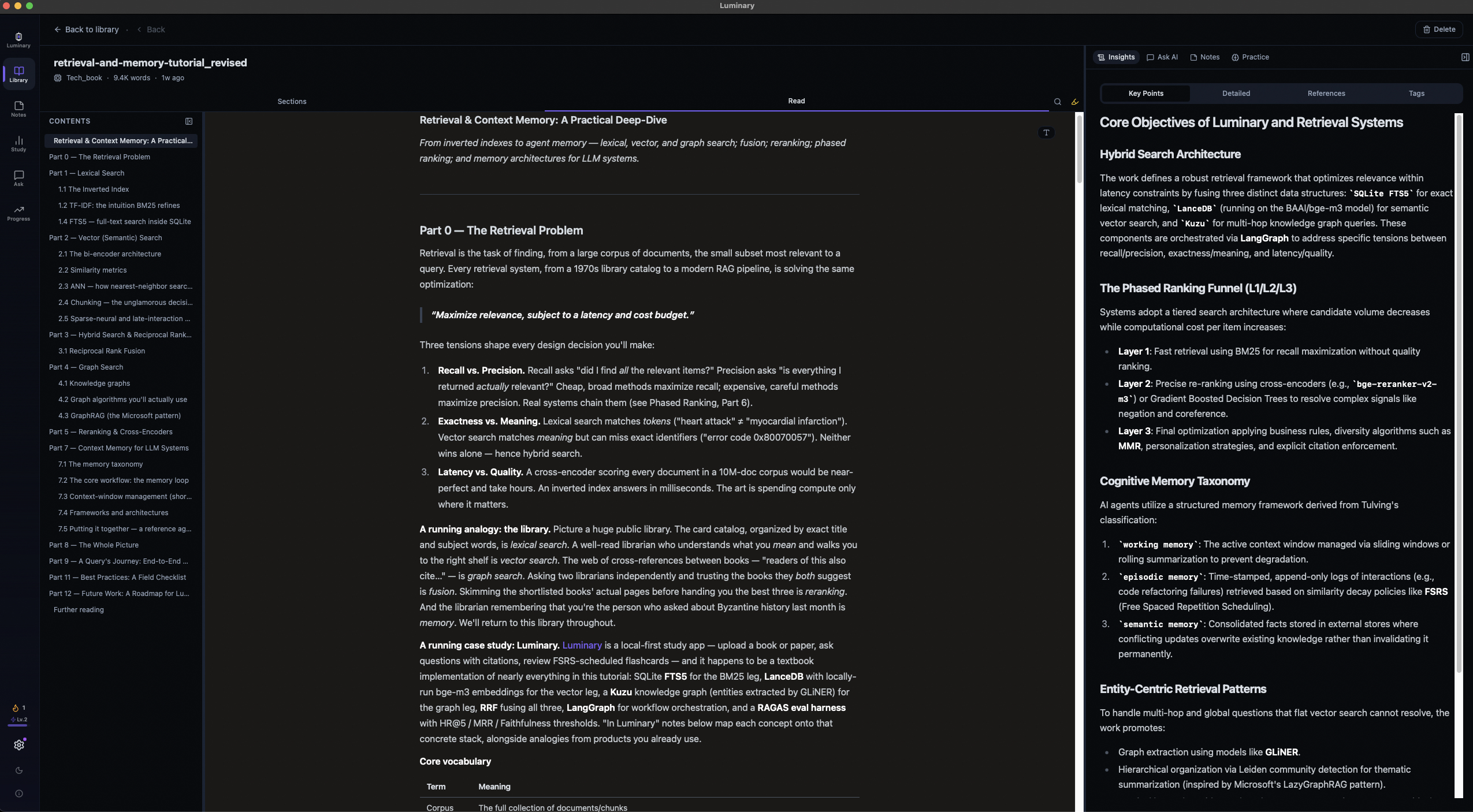Collapse the Contents panel icon
This screenshot has width=1473, height=812.
[189, 121]
